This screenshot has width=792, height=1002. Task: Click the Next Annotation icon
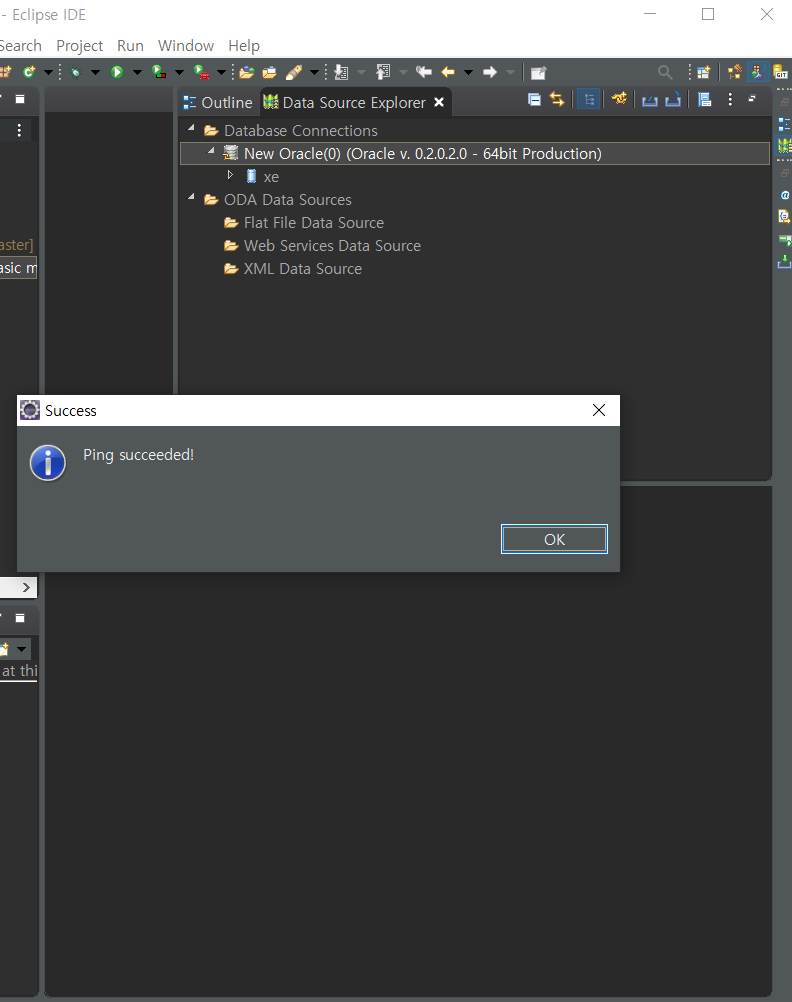tap(341, 72)
